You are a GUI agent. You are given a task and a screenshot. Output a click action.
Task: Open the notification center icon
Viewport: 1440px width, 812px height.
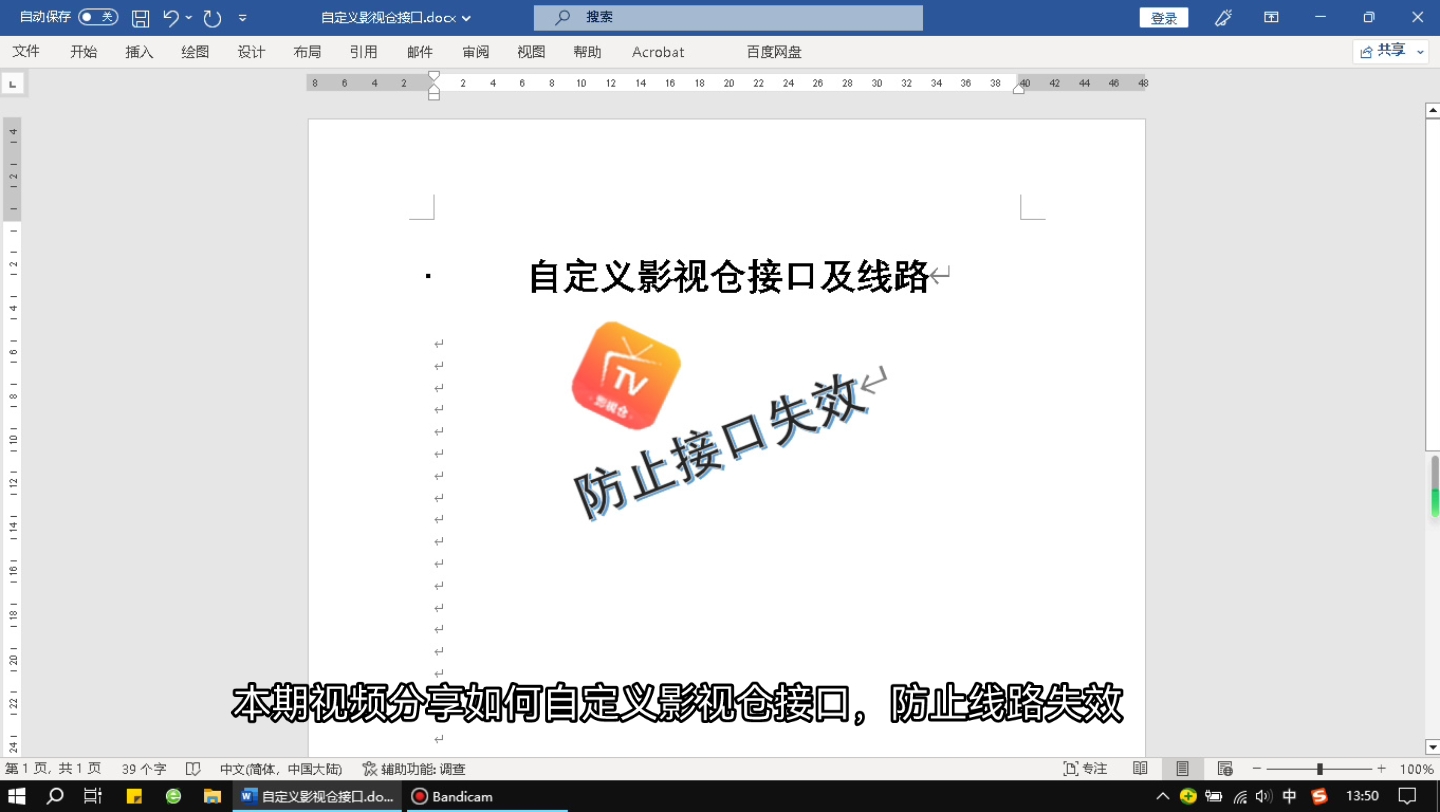click(x=1408, y=797)
